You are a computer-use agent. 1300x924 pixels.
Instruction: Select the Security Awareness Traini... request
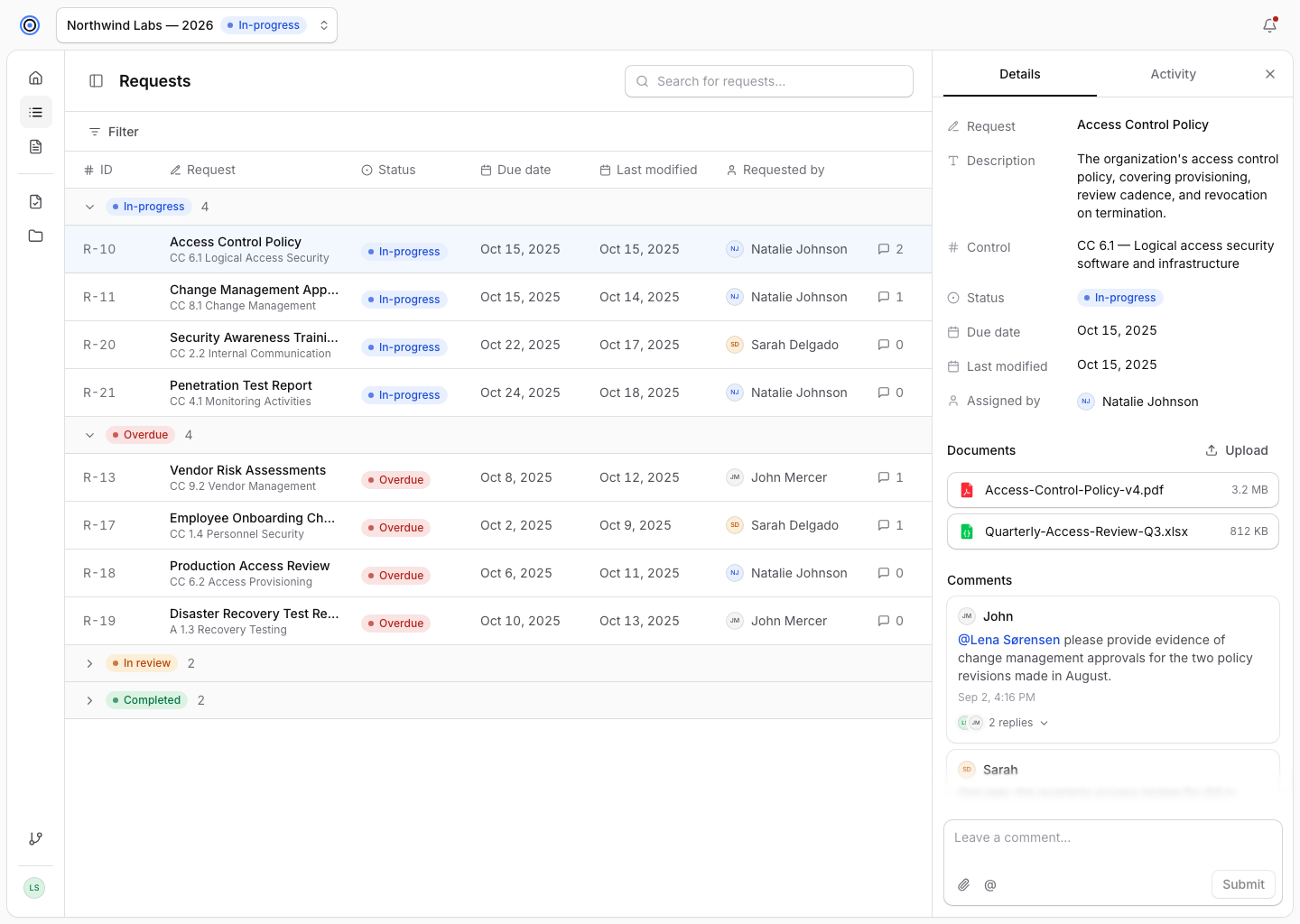(x=498, y=345)
